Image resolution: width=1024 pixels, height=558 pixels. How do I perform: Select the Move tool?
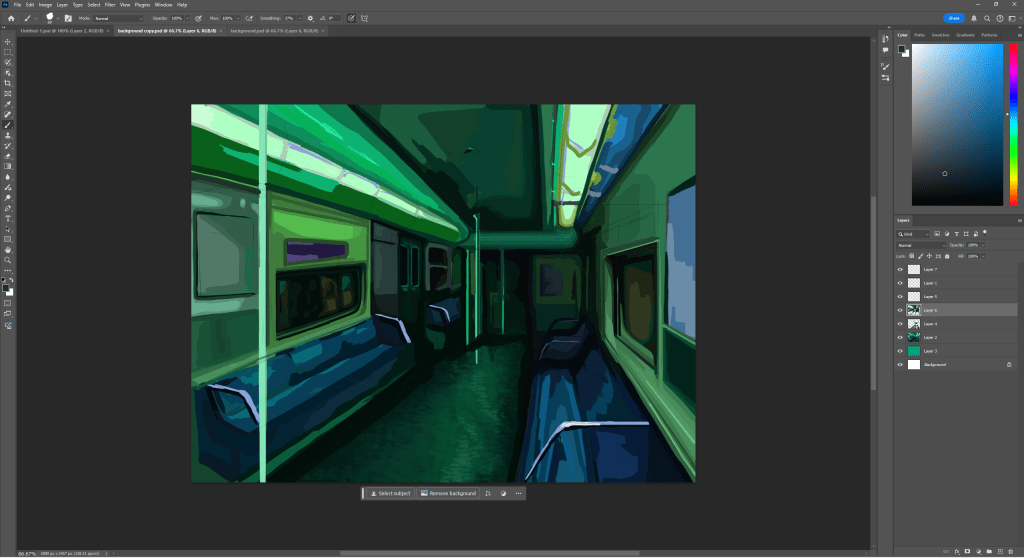point(8,41)
